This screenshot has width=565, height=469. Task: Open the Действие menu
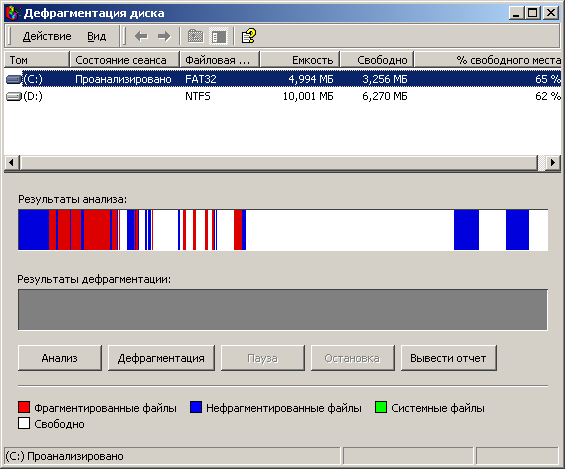coord(47,36)
